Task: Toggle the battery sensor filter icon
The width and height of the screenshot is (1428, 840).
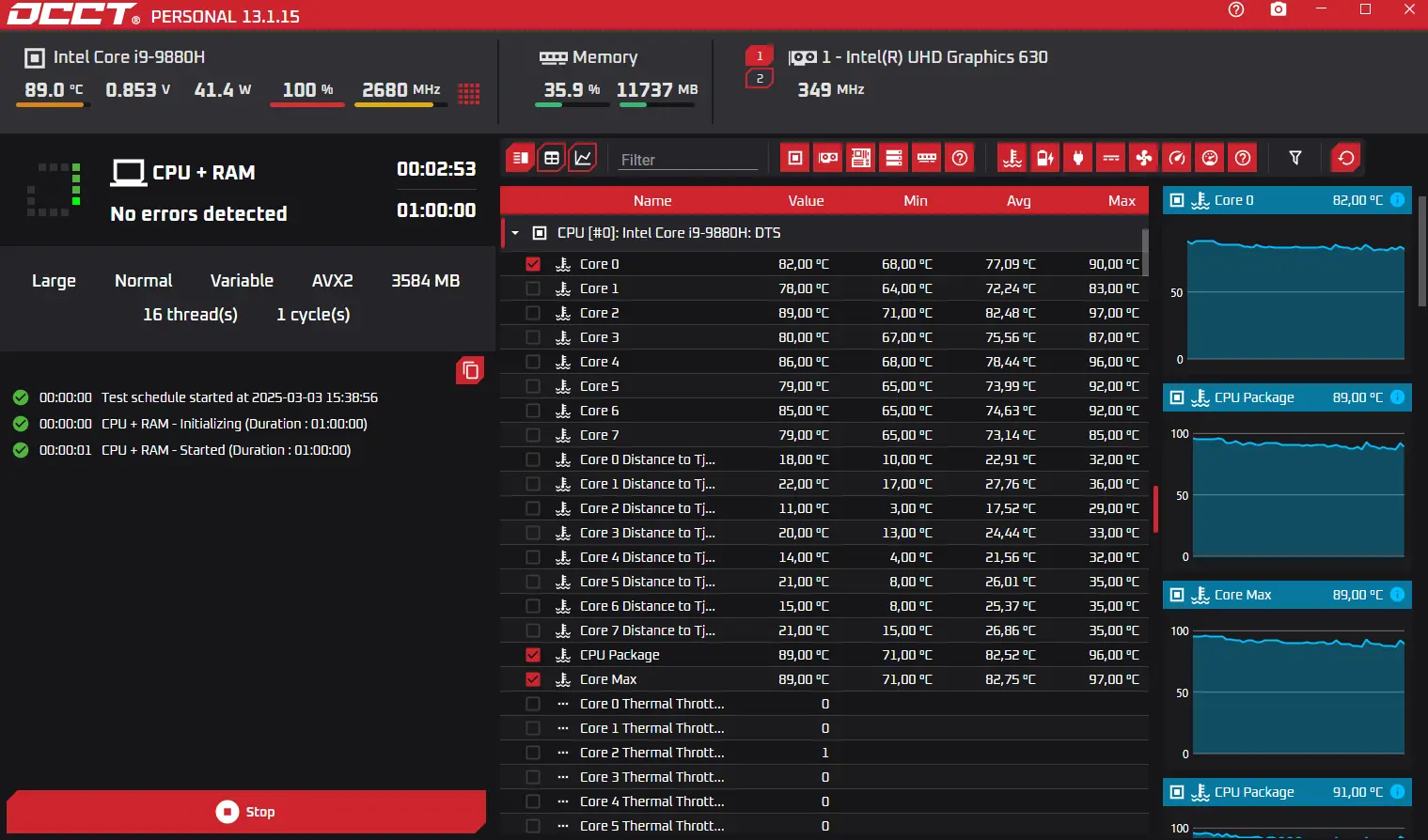Action: tap(1045, 158)
